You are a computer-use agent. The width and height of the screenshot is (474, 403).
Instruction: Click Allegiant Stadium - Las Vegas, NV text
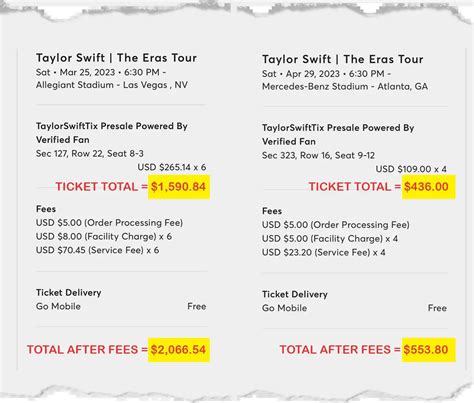point(112,85)
